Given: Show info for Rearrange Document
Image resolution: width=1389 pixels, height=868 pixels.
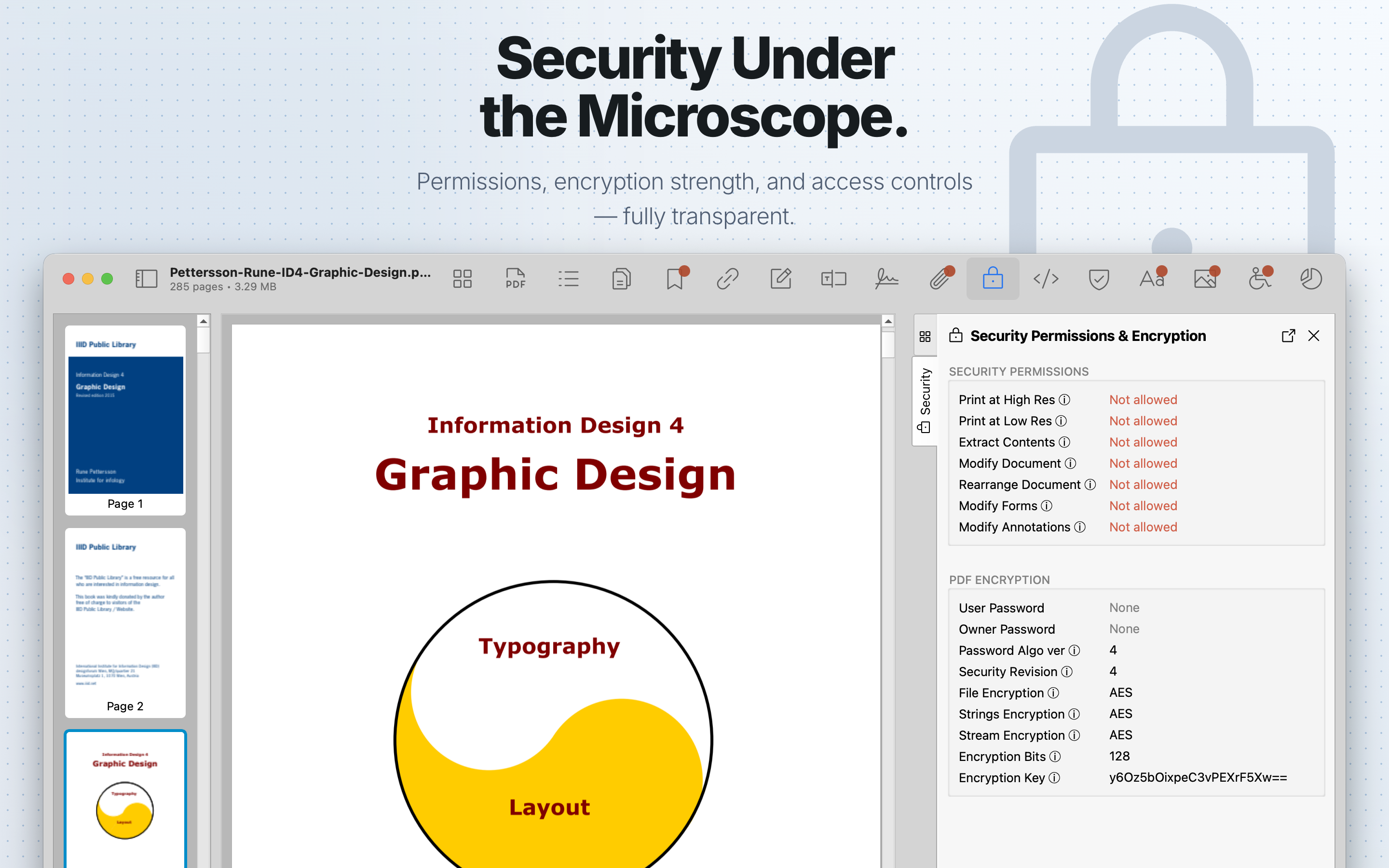Looking at the screenshot, I should (x=1090, y=485).
